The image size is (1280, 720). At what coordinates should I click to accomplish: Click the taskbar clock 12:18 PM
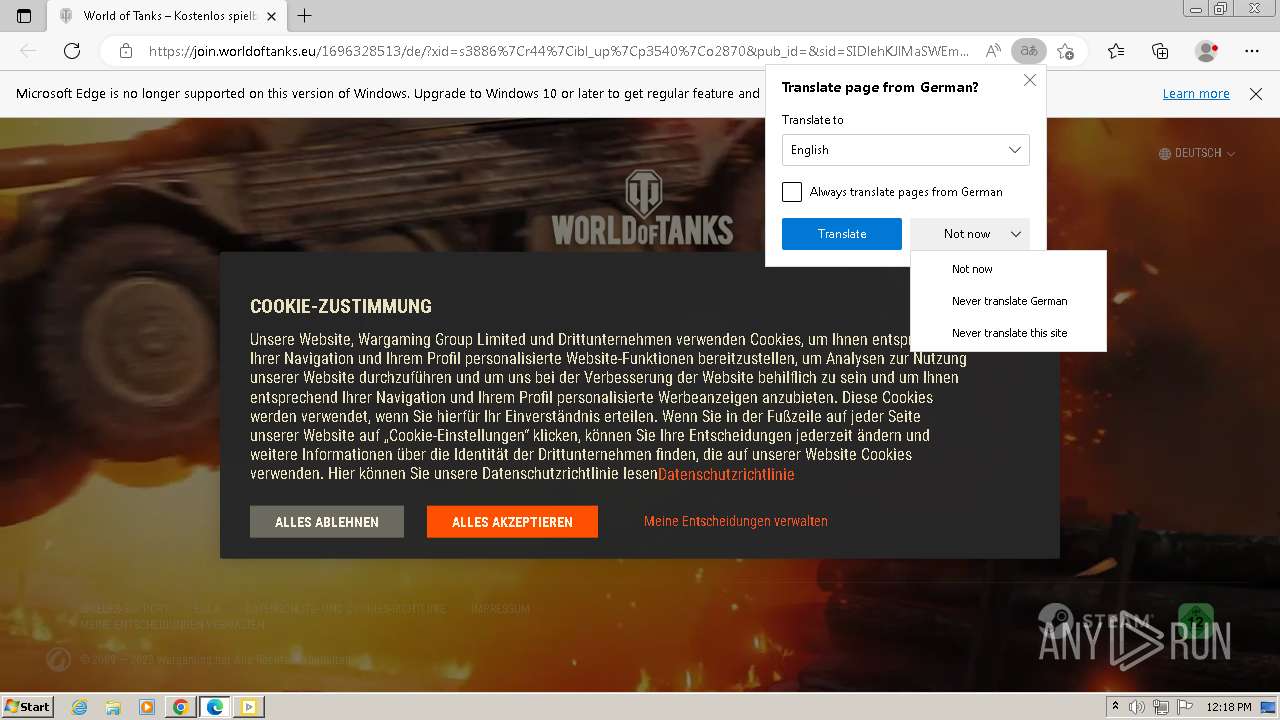1229,707
